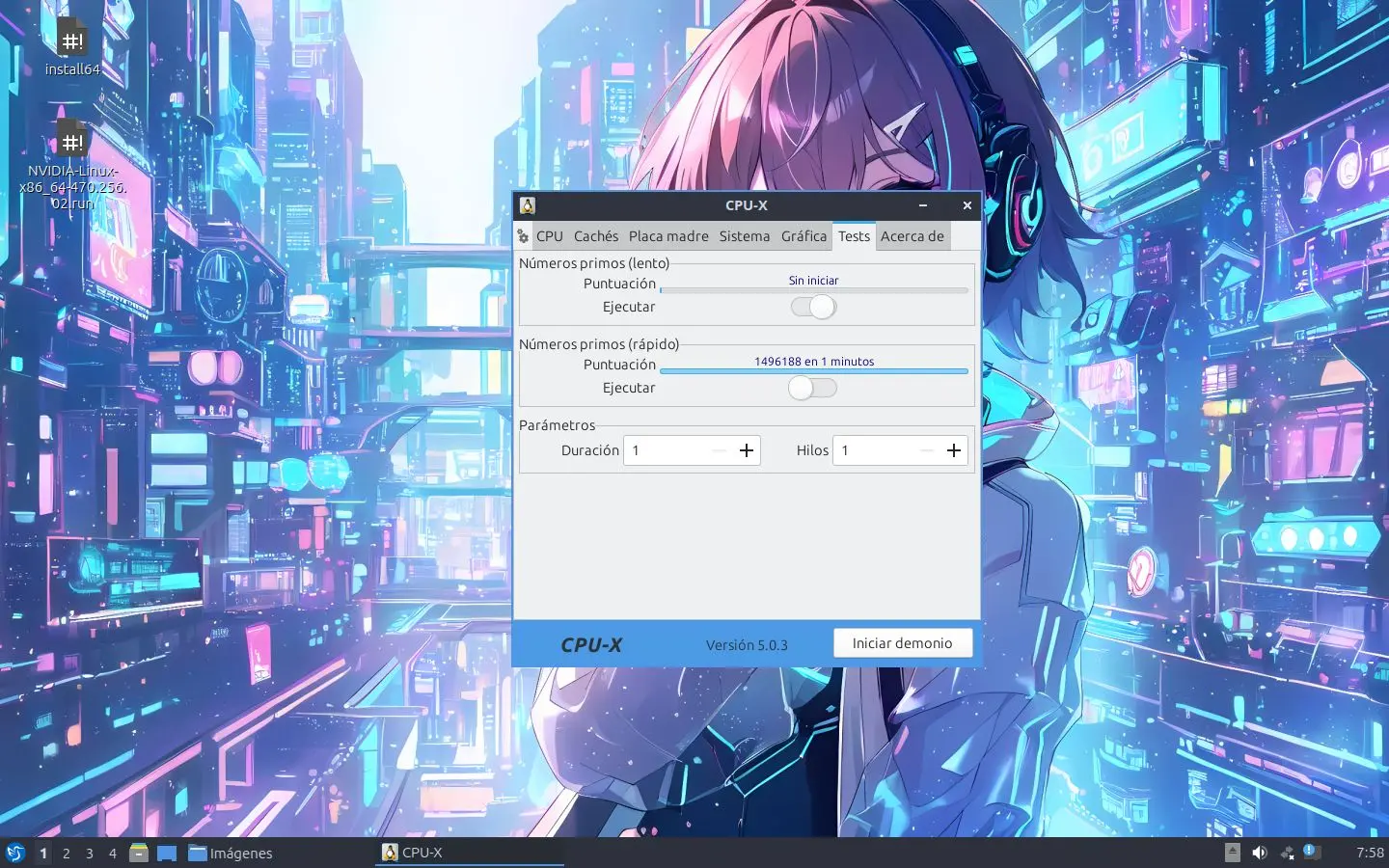Screen dimensions: 1389x868
Task: Decrease Duración with the minus button
Action: [720, 450]
